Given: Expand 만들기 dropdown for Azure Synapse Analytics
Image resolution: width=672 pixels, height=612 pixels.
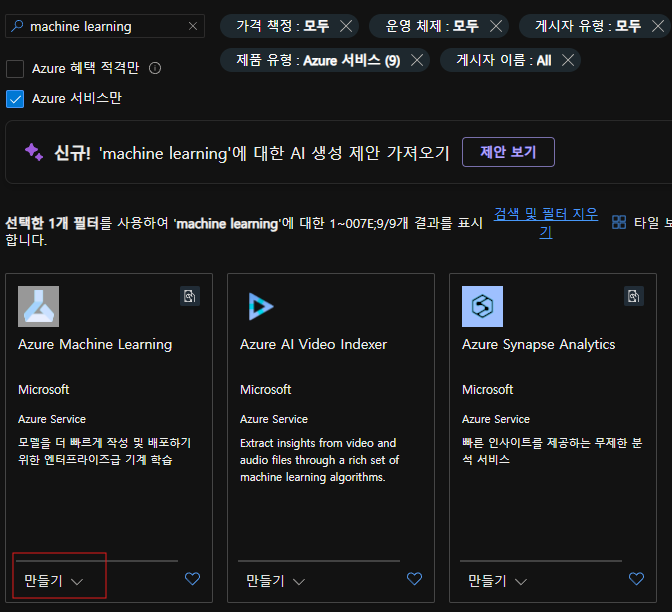Looking at the screenshot, I should (498, 581).
